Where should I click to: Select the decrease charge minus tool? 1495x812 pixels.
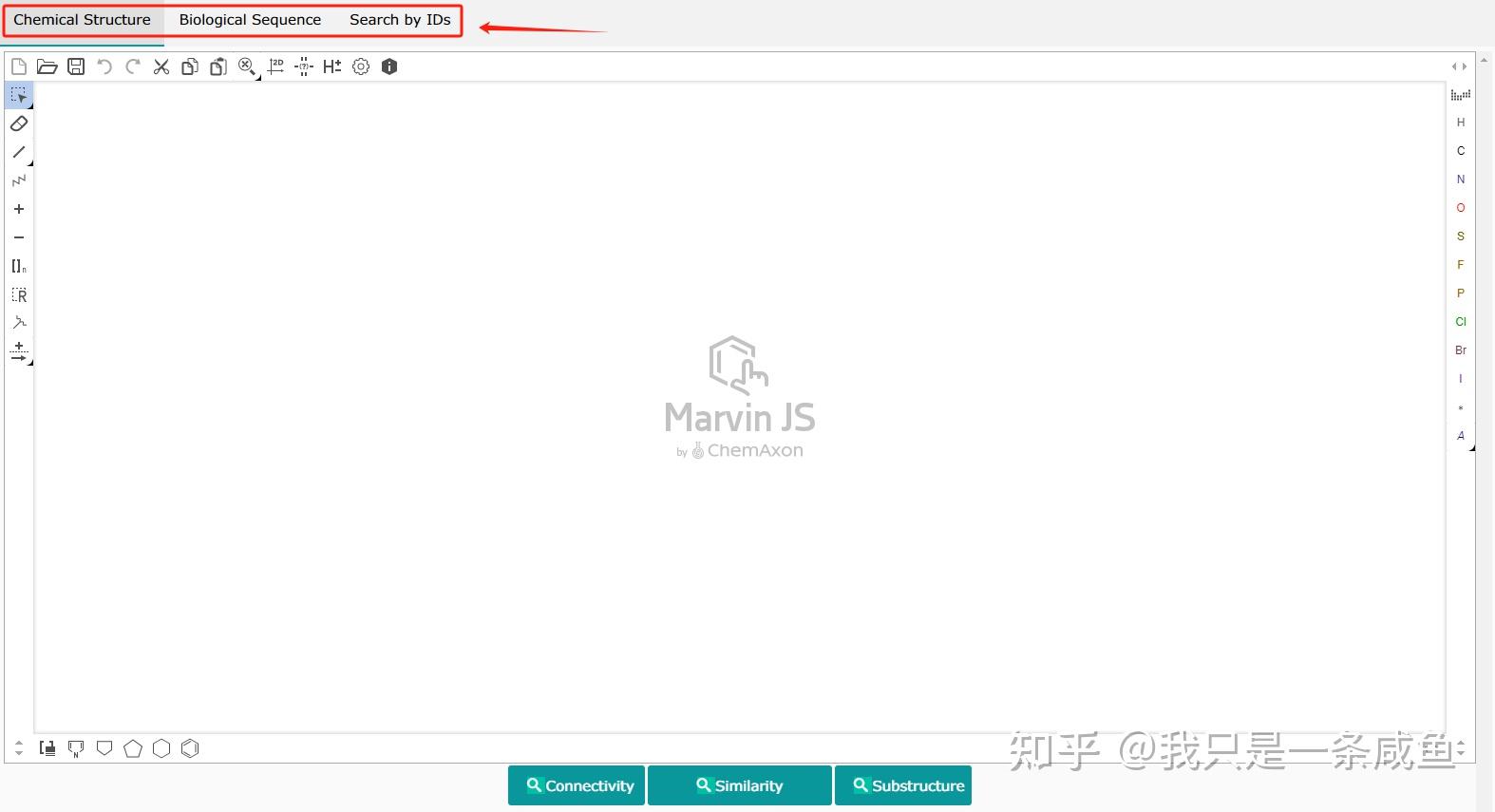(19, 237)
